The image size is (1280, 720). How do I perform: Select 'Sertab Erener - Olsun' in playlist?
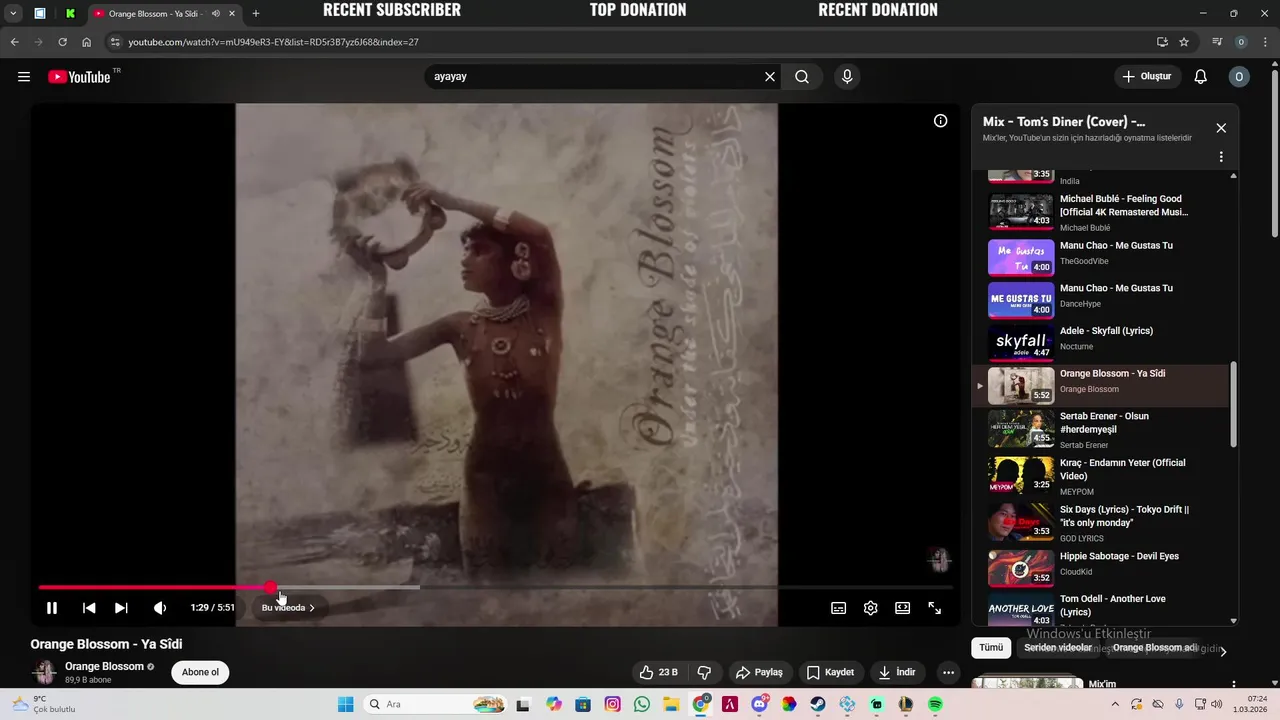(1100, 429)
